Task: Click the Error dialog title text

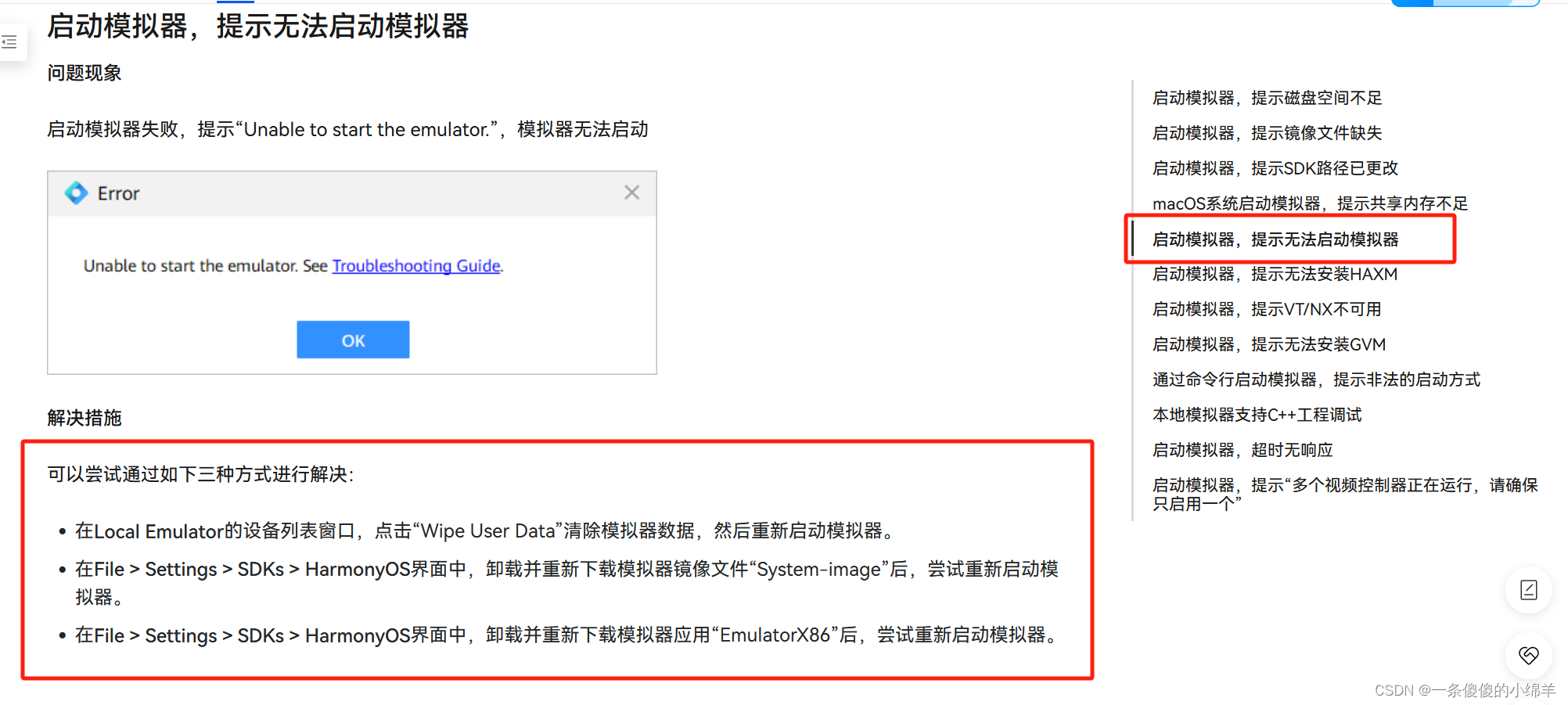Action: coord(118,193)
